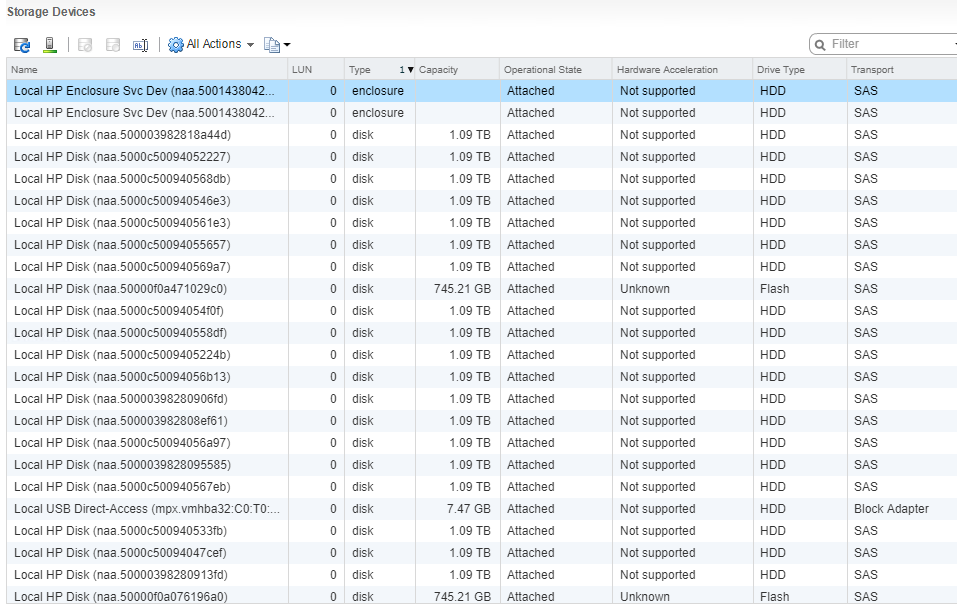Select disk naa.5000c500940569a7
957x606 pixels.
(482, 267)
